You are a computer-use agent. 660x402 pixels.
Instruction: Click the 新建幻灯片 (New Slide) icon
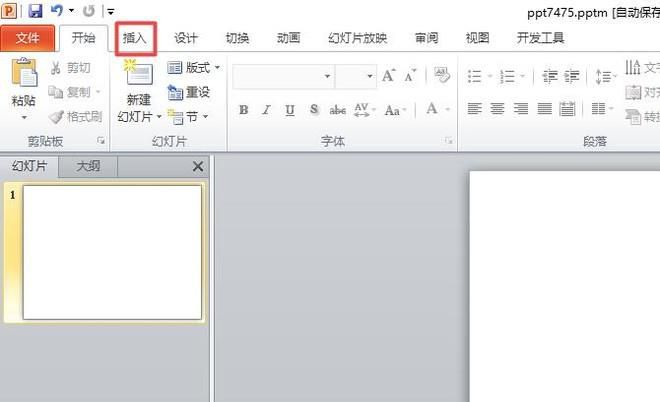click(x=139, y=74)
